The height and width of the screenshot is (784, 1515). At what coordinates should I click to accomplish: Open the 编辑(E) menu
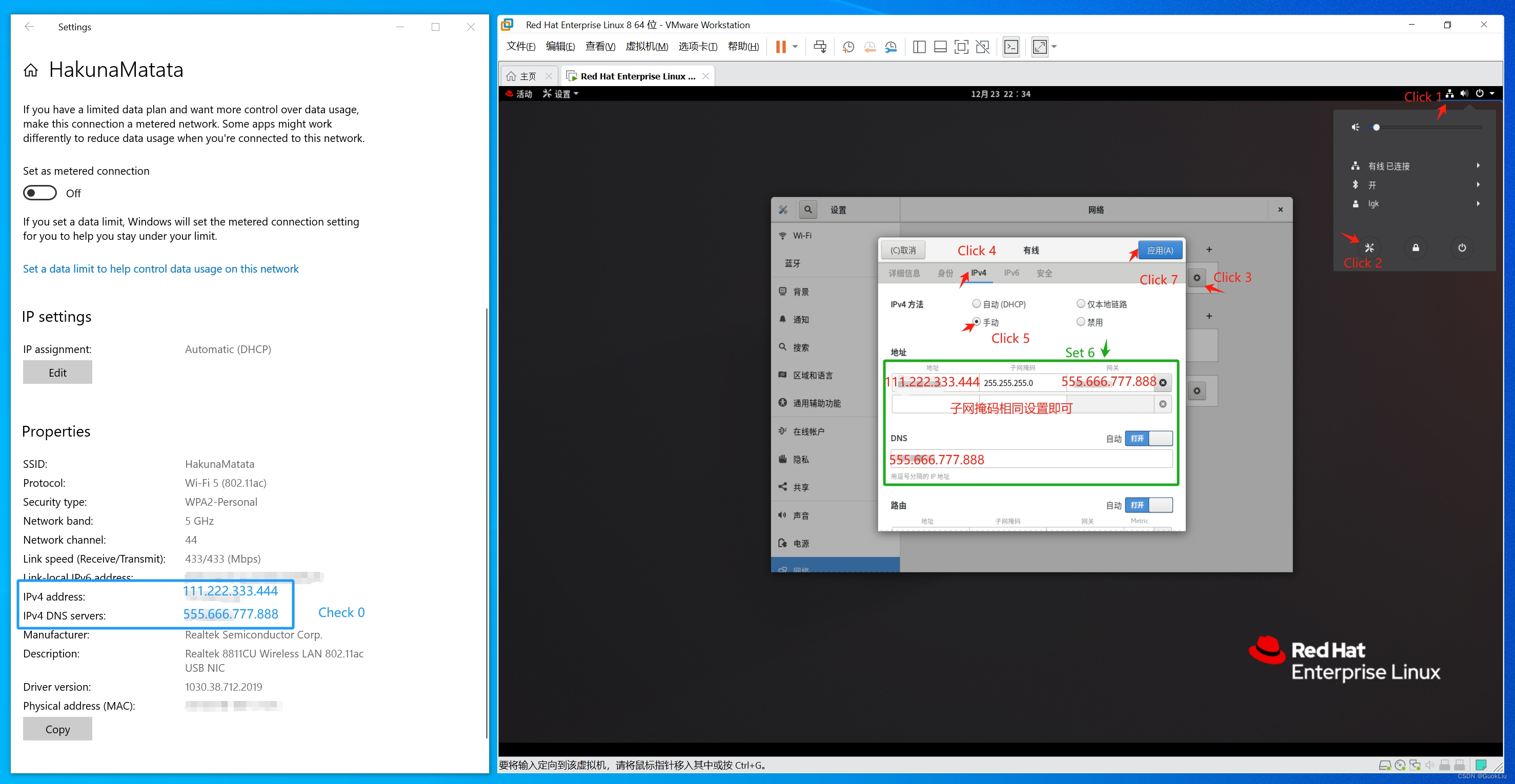coord(560,47)
